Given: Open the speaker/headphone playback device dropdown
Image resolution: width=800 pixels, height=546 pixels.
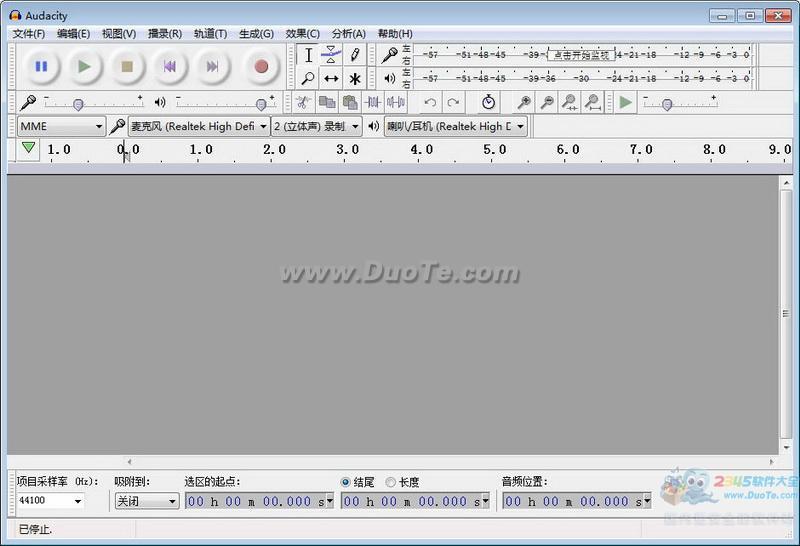Looking at the screenshot, I should tap(456, 126).
